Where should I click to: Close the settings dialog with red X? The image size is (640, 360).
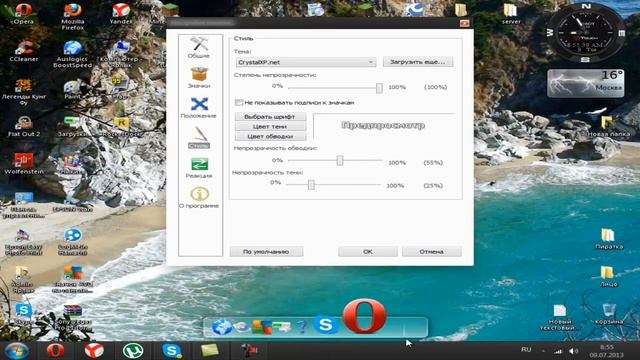(x=464, y=23)
